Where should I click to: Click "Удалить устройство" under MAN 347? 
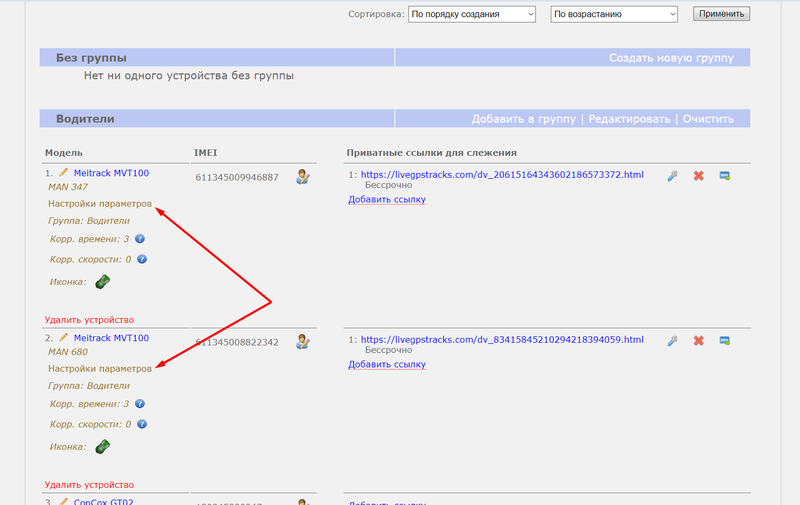tap(88, 320)
